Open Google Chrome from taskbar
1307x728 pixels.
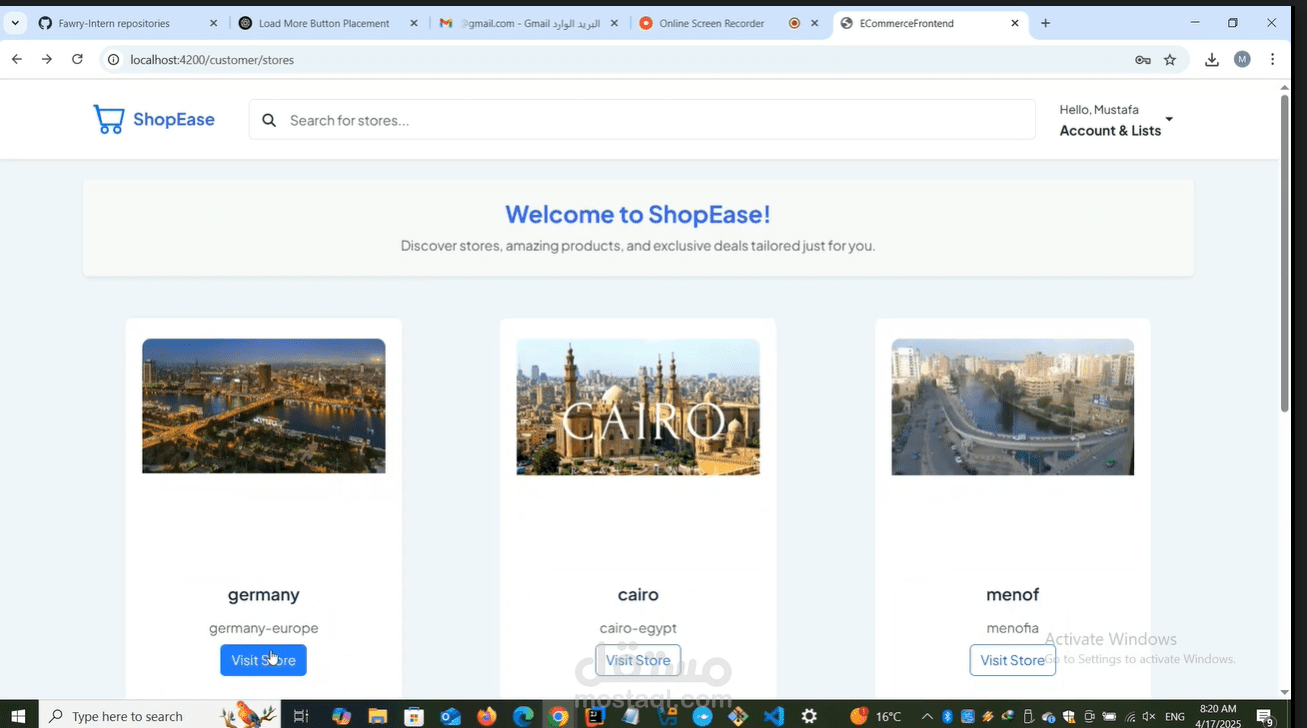[559, 716]
